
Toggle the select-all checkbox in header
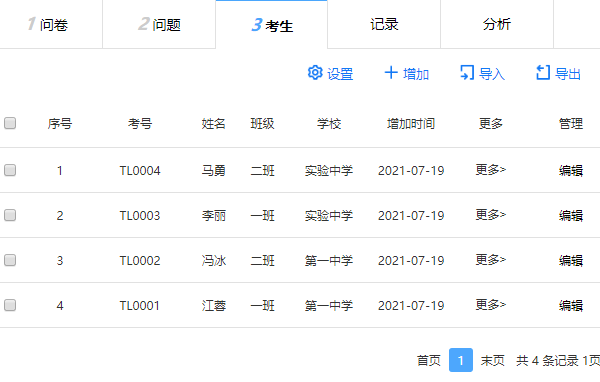[x=10, y=123]
